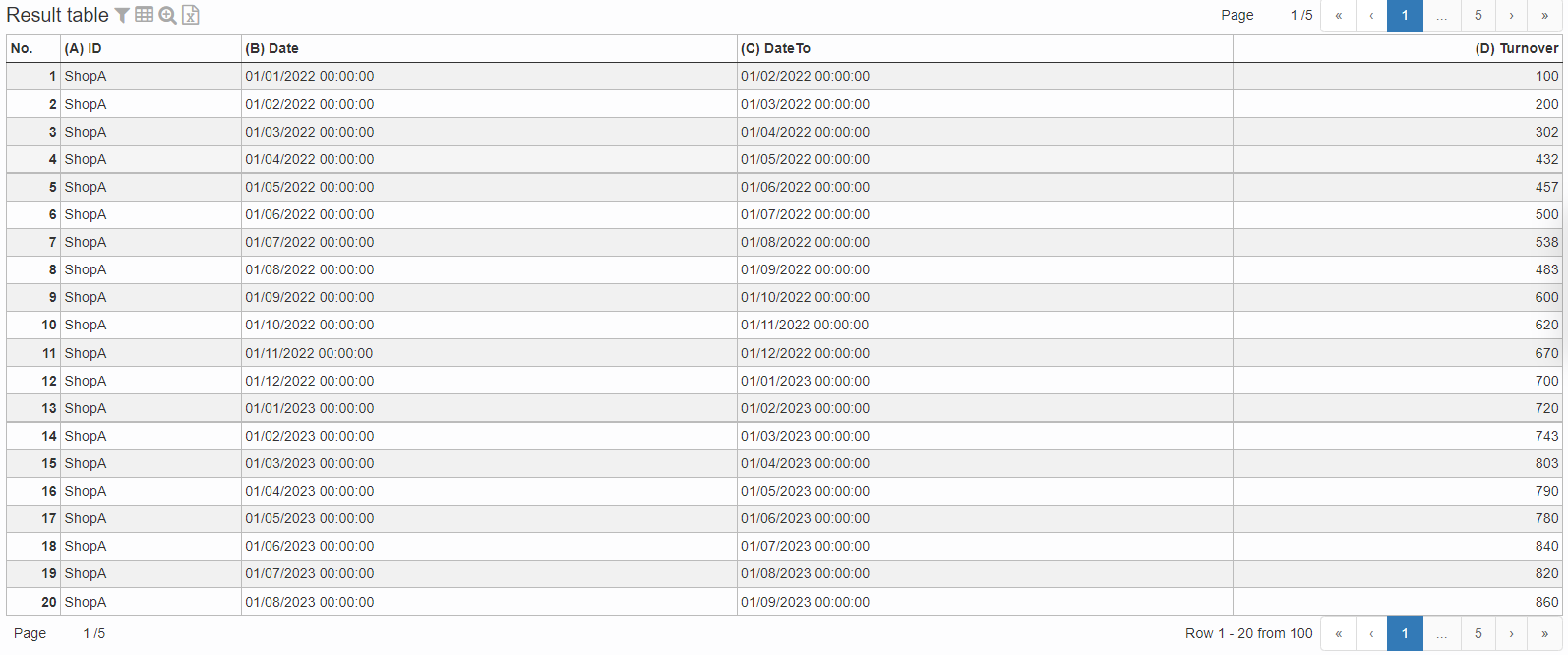Click the magnifier zoom-in icon
This screenshot has width=1568, height=655.
click(168, 15)
